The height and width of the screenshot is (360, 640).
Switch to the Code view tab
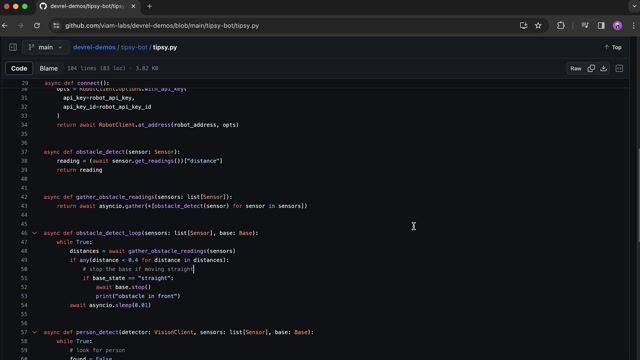pyautogui.click(x=19, y=69)
